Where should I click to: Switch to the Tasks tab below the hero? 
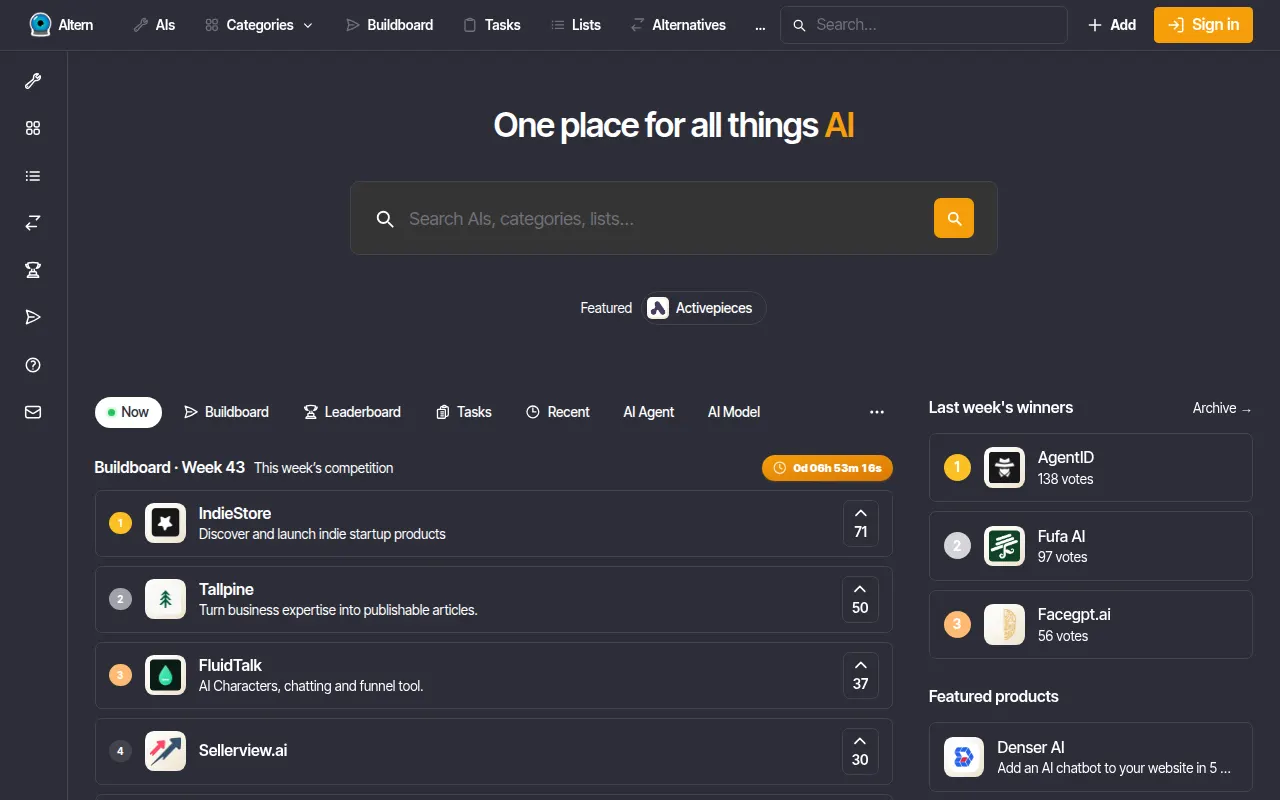point(464,412)
